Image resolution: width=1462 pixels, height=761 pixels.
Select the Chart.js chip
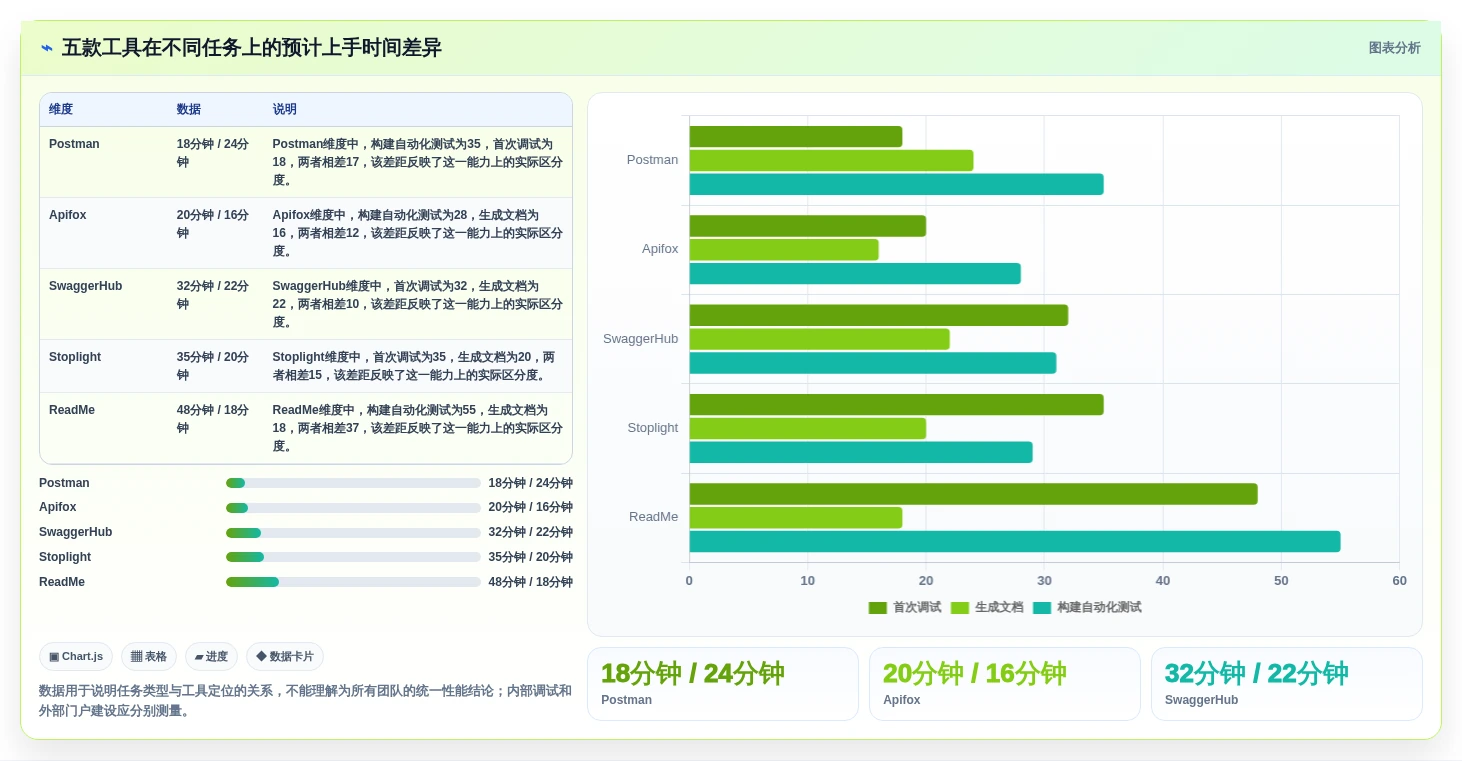pos(76,656)
